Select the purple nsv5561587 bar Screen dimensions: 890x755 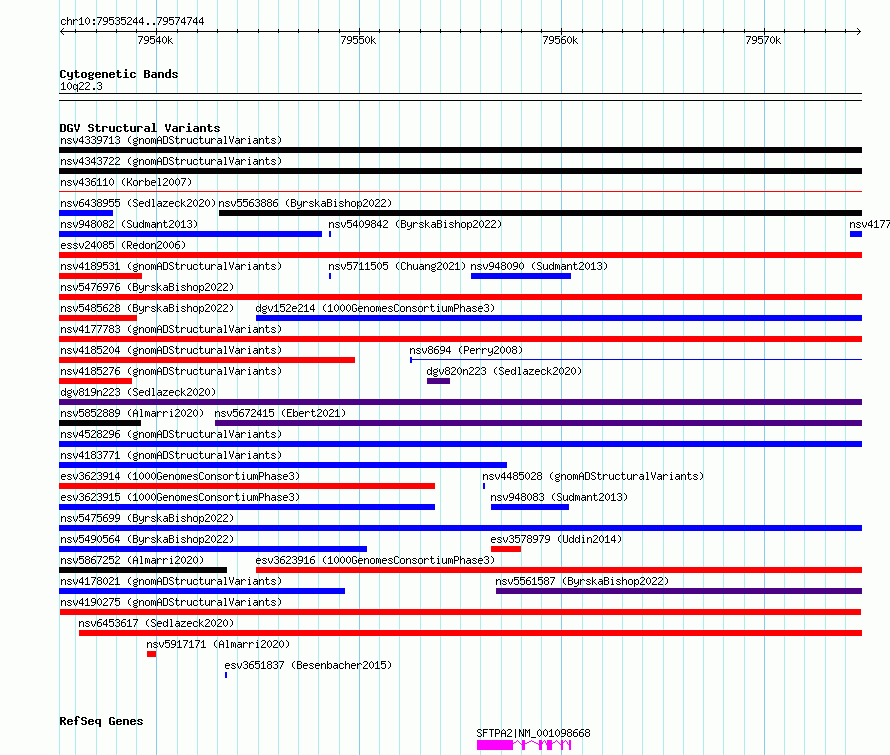(x=679, y=591)
